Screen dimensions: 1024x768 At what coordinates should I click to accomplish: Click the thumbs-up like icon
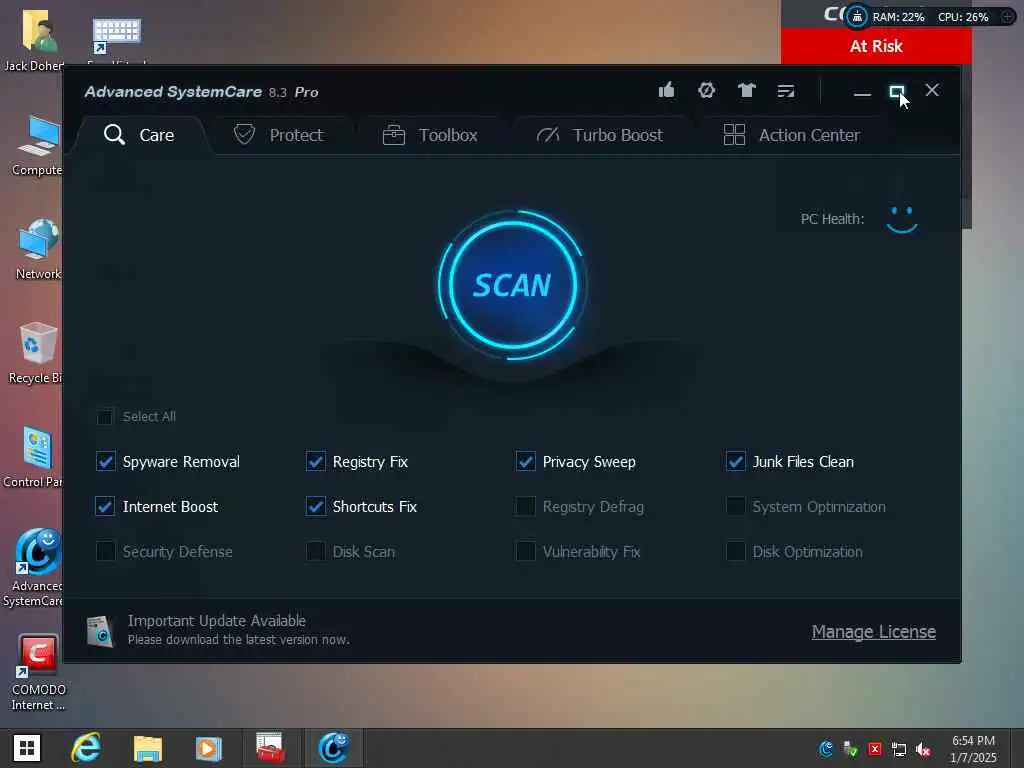[666, 89]
